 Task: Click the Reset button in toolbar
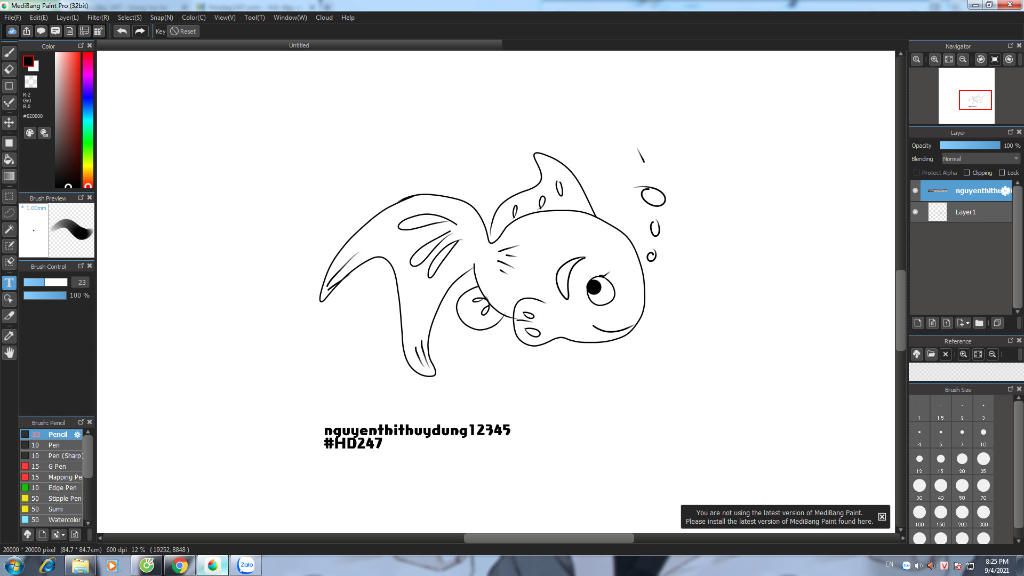[184, 31]
